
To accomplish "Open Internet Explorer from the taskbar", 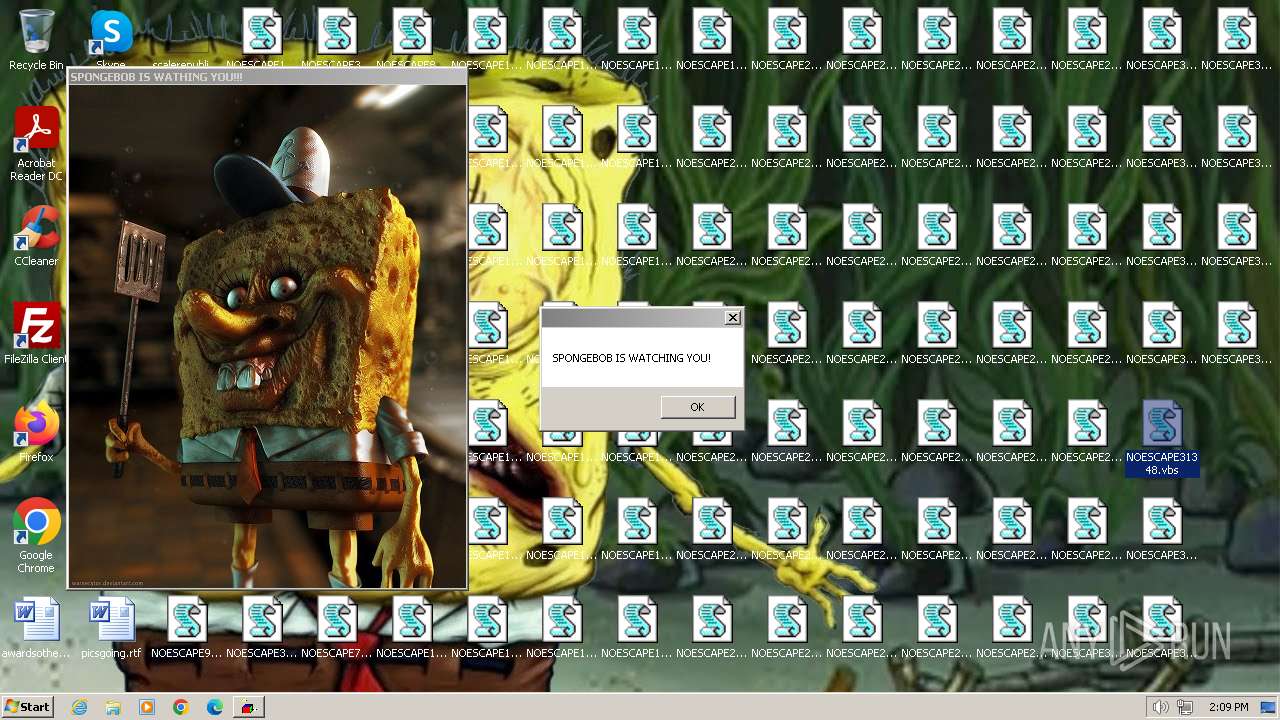I will coord(79,707).
